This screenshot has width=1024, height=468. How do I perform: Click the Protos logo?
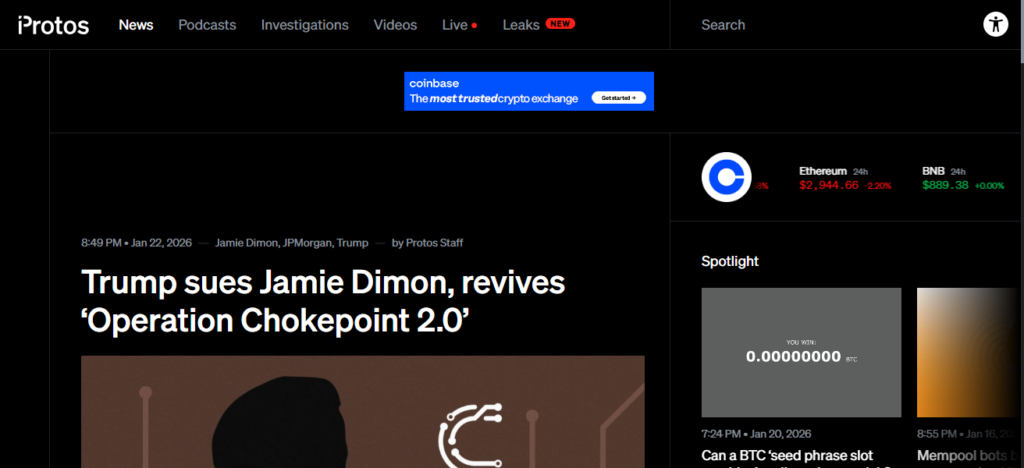point(53,25)
